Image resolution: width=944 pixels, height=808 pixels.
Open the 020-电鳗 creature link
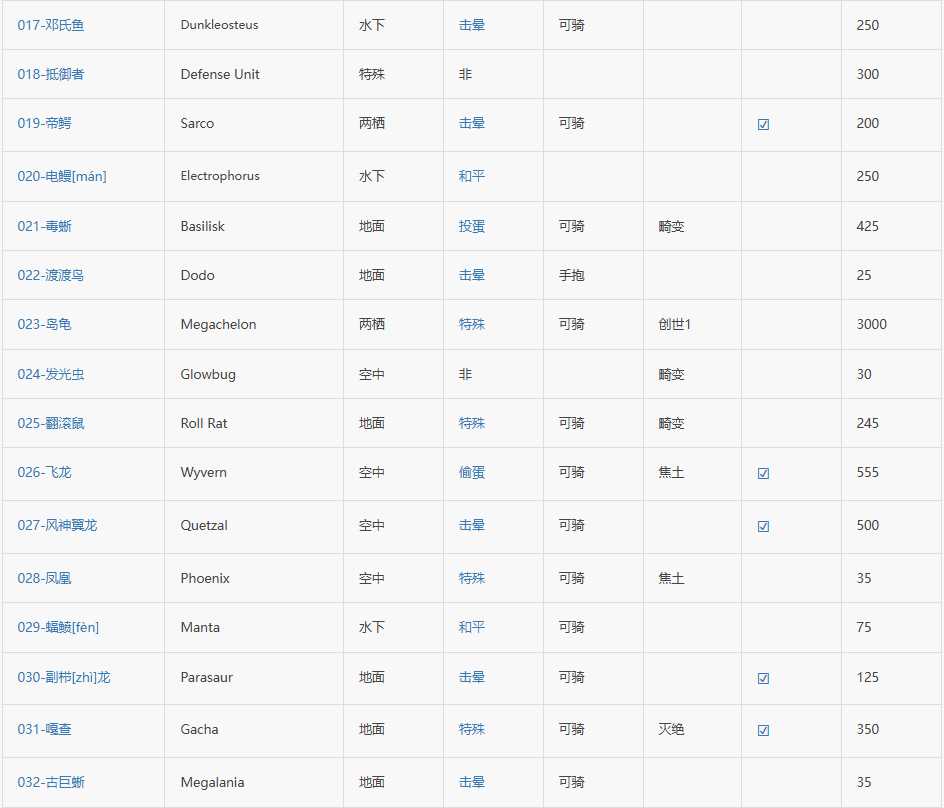(61, 176)
